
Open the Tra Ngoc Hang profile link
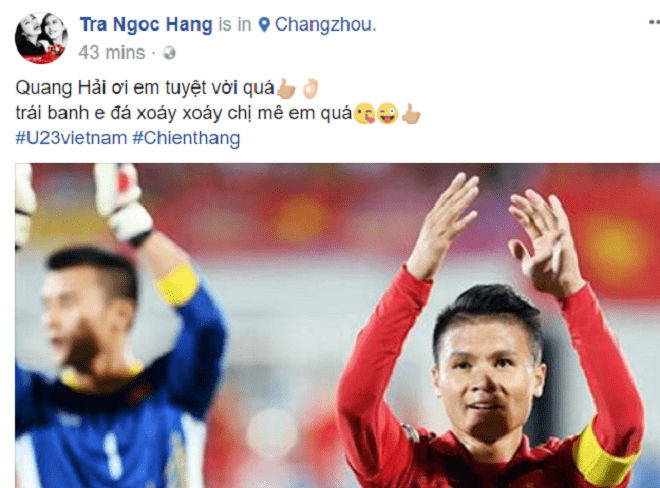[x=146, y=24]
